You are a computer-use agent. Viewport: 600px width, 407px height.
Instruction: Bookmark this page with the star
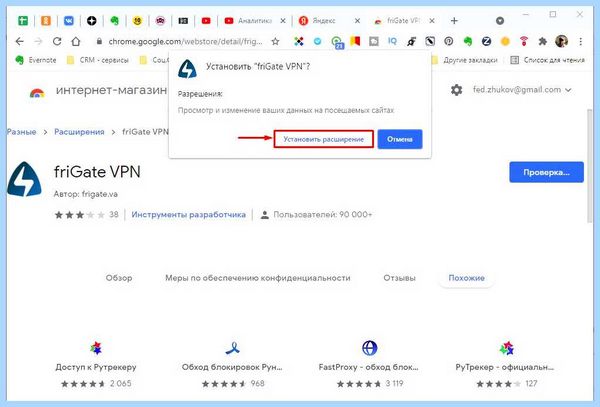tap(276, 41)
